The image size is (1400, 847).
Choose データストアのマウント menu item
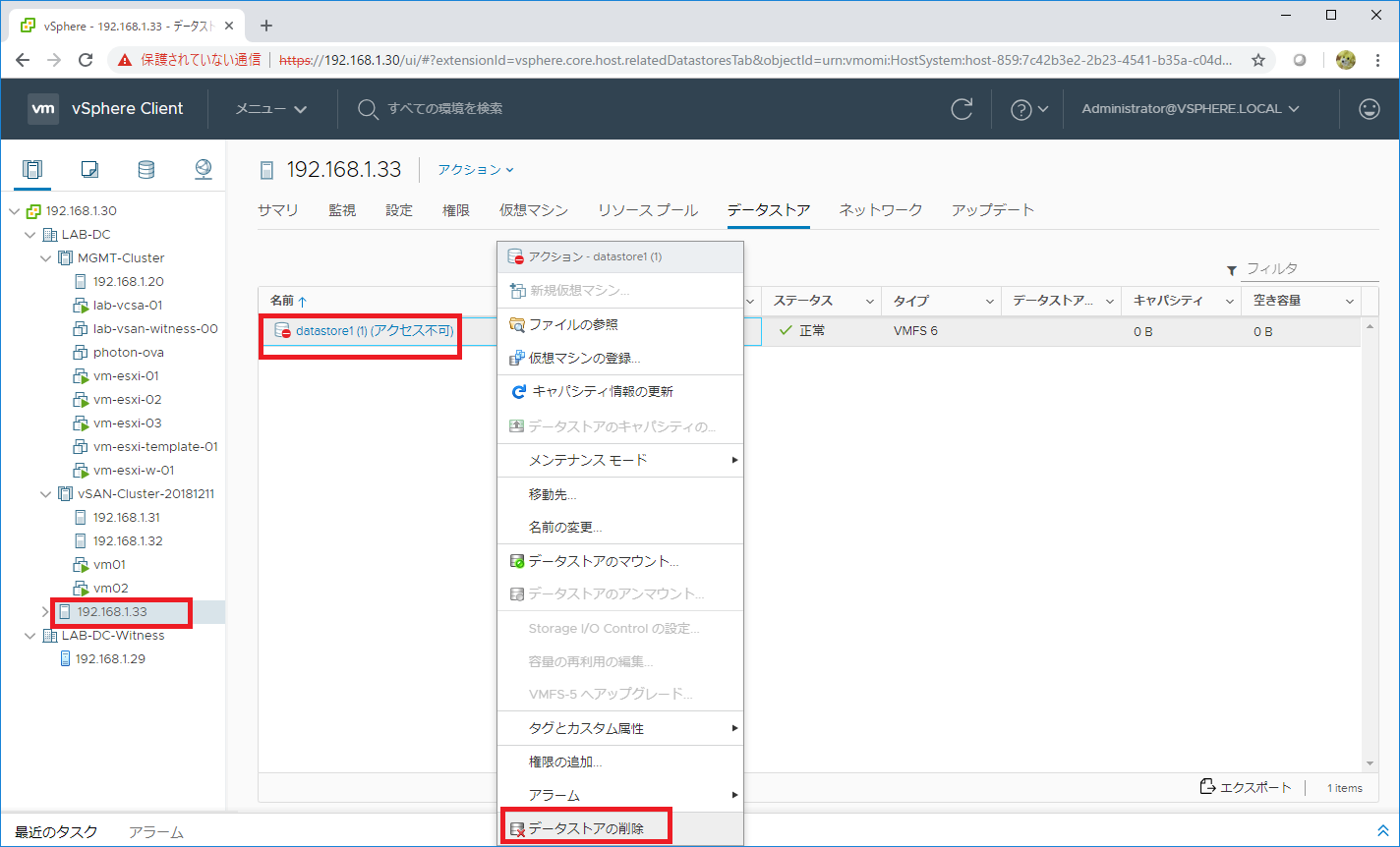pos(621,561)
